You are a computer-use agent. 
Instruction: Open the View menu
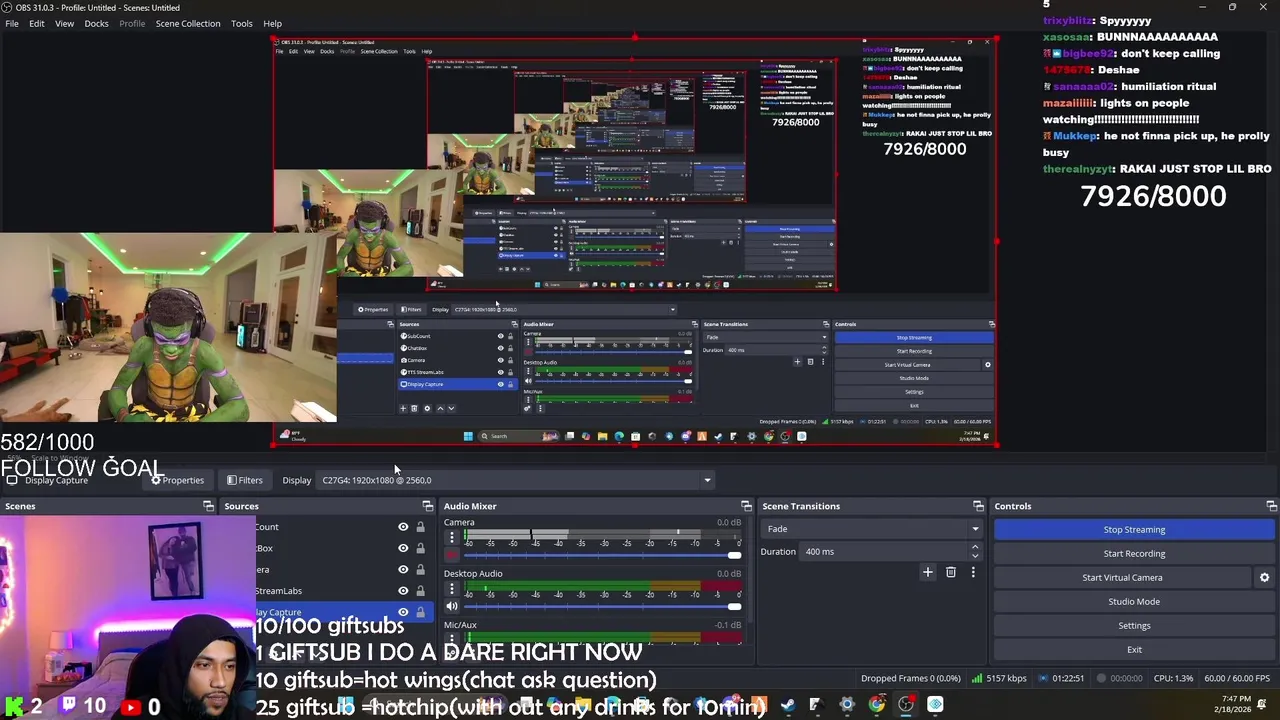point(64,23)
